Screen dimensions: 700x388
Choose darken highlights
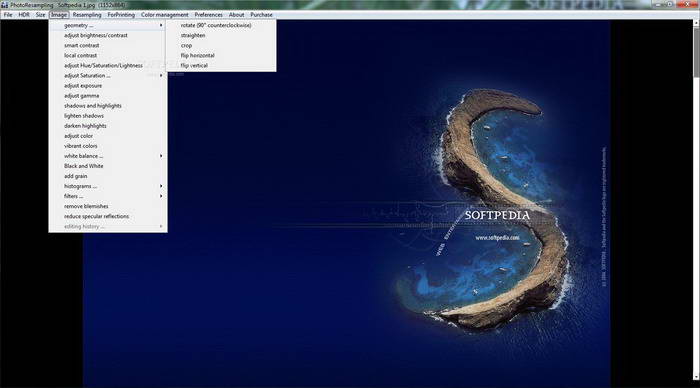pyautogui.click(x=108, y=126)
